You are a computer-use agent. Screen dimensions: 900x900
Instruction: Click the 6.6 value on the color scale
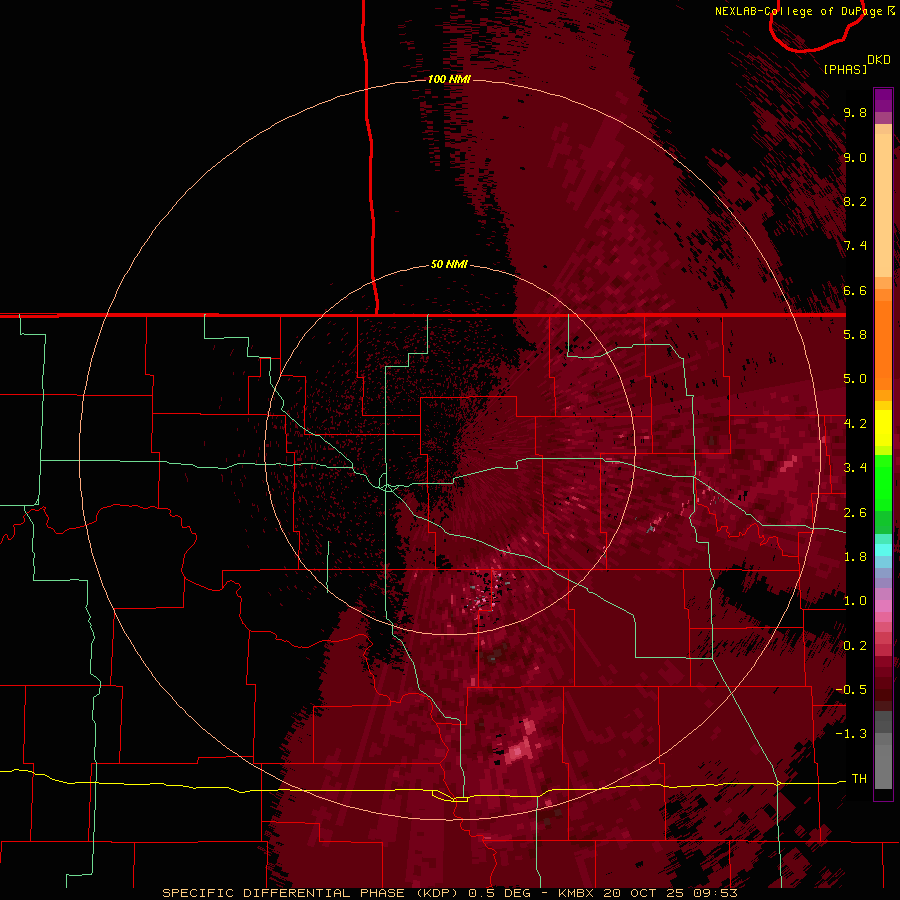[x=855, y=290]
